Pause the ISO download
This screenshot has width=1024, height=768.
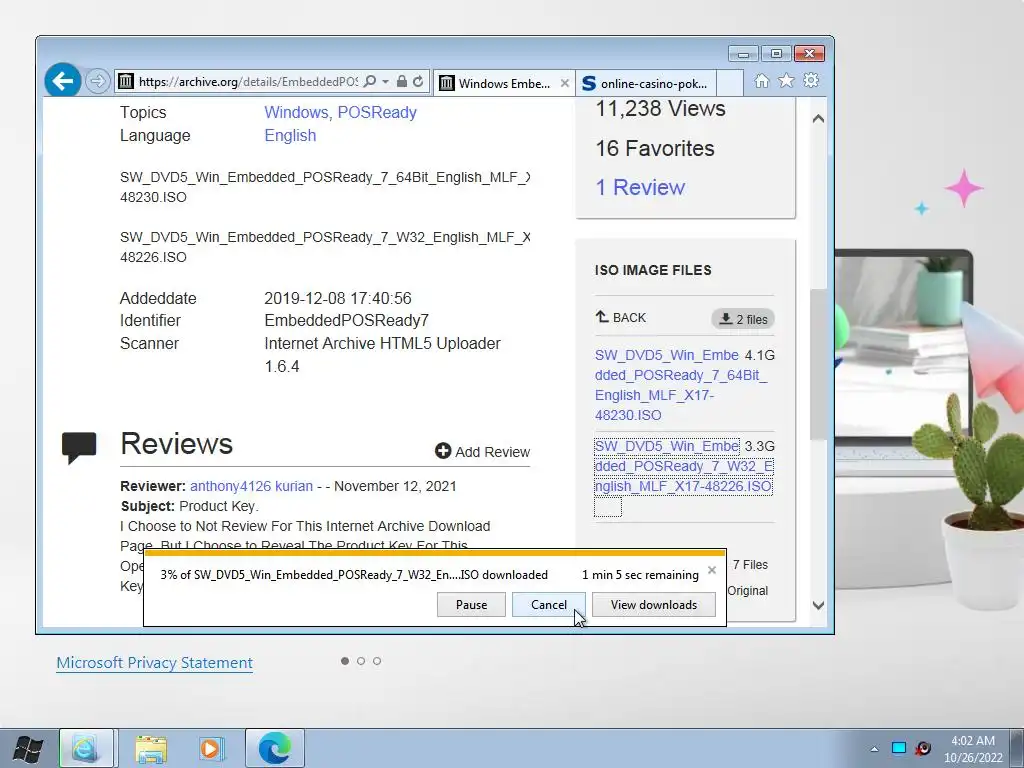[x=472, y=605]
